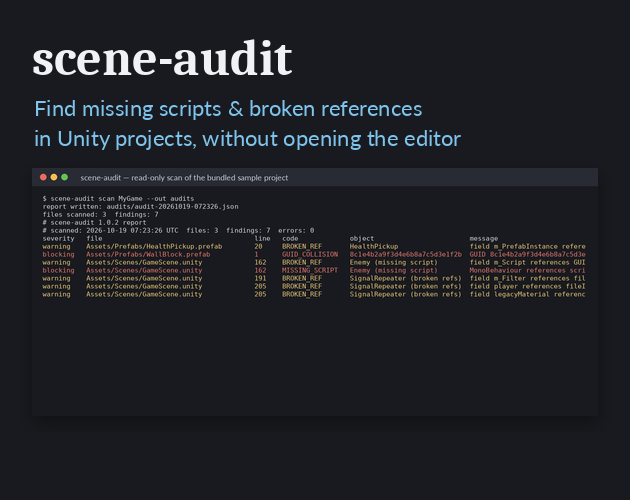Click the "object" column header
The height and width of the screenshot is (500, 630).
click(x=362, y=238)
